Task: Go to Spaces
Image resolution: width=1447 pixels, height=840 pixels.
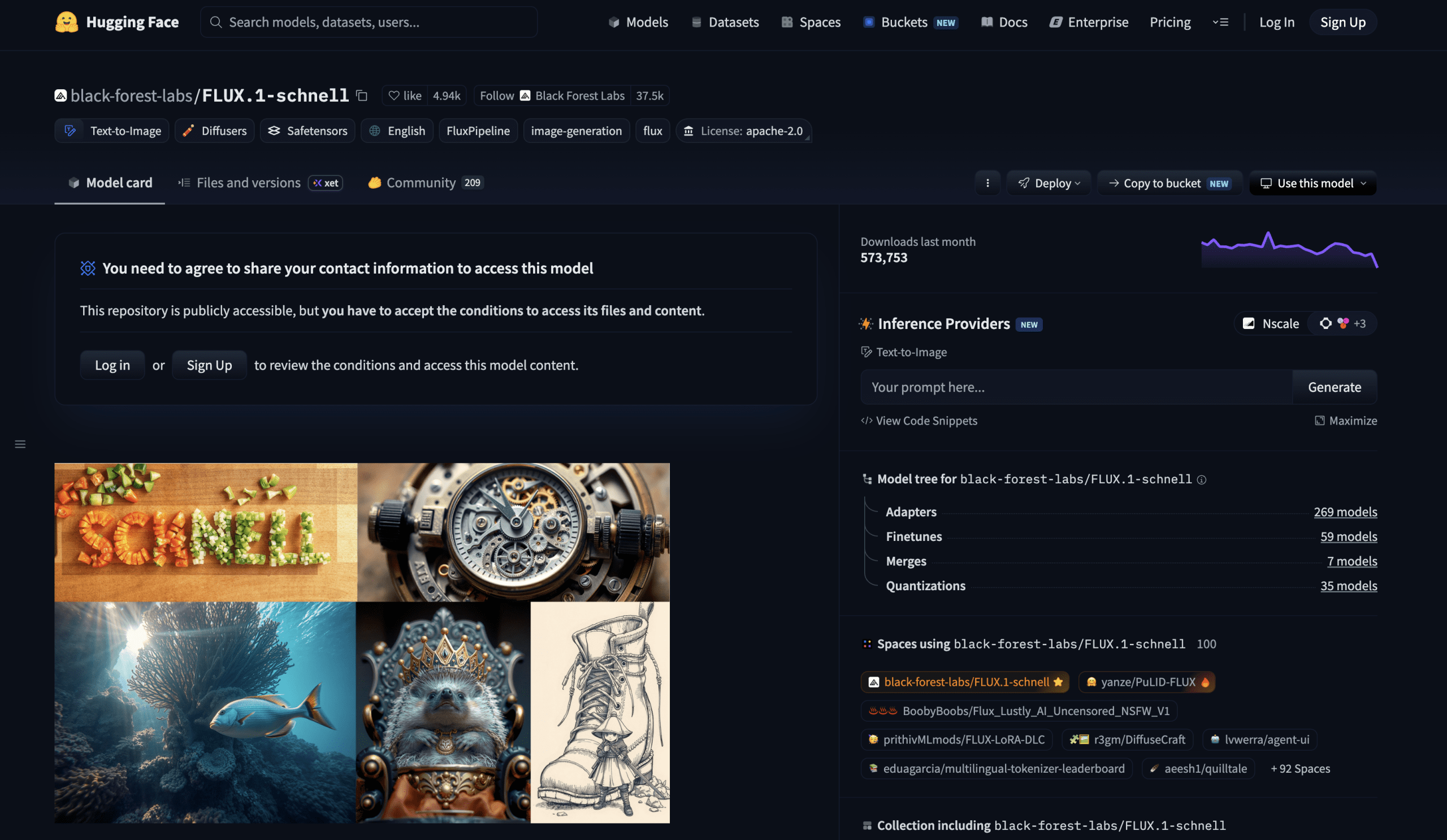Action: tap(811, 22)
